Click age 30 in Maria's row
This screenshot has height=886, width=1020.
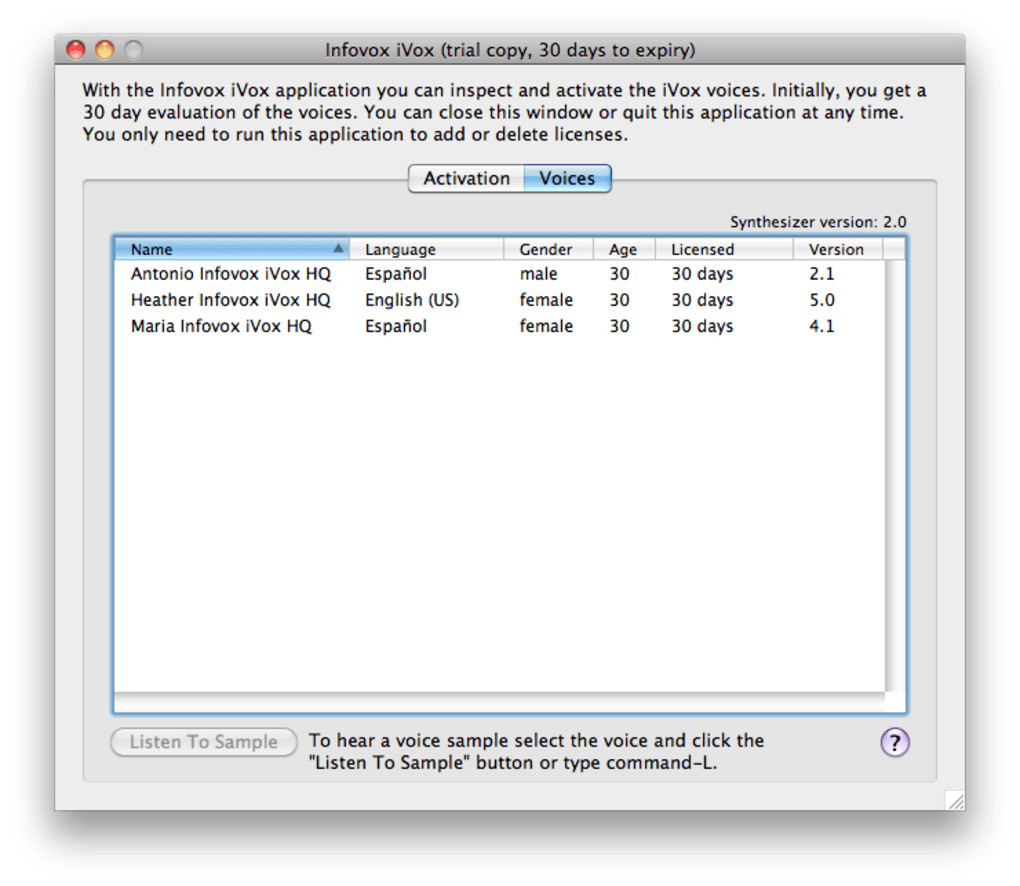tap(619, 326)
